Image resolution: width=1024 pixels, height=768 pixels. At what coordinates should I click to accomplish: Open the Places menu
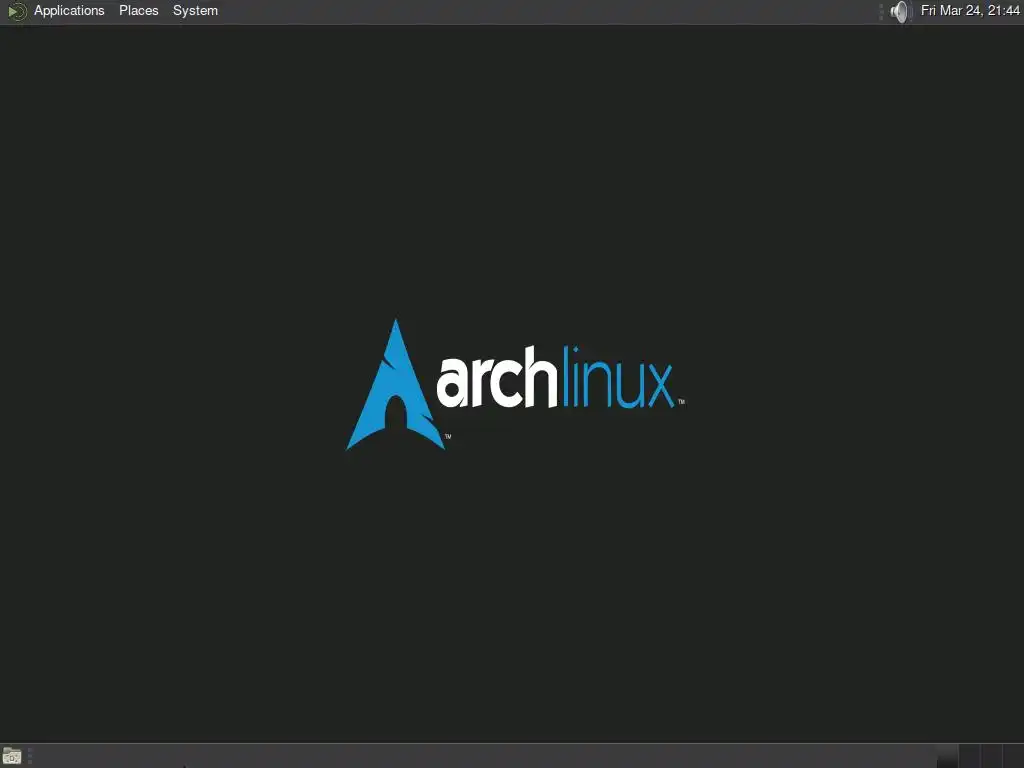138,10
